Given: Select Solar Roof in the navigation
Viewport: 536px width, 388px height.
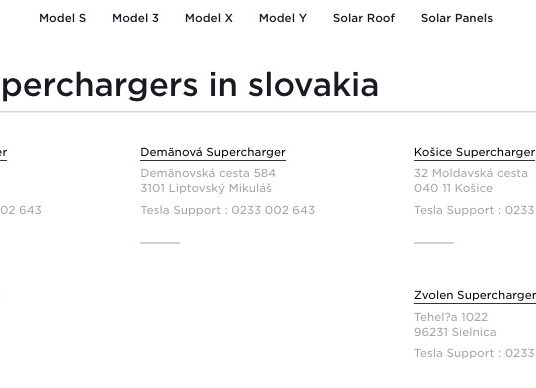Looking at the screenshot, I should [364, 18].
